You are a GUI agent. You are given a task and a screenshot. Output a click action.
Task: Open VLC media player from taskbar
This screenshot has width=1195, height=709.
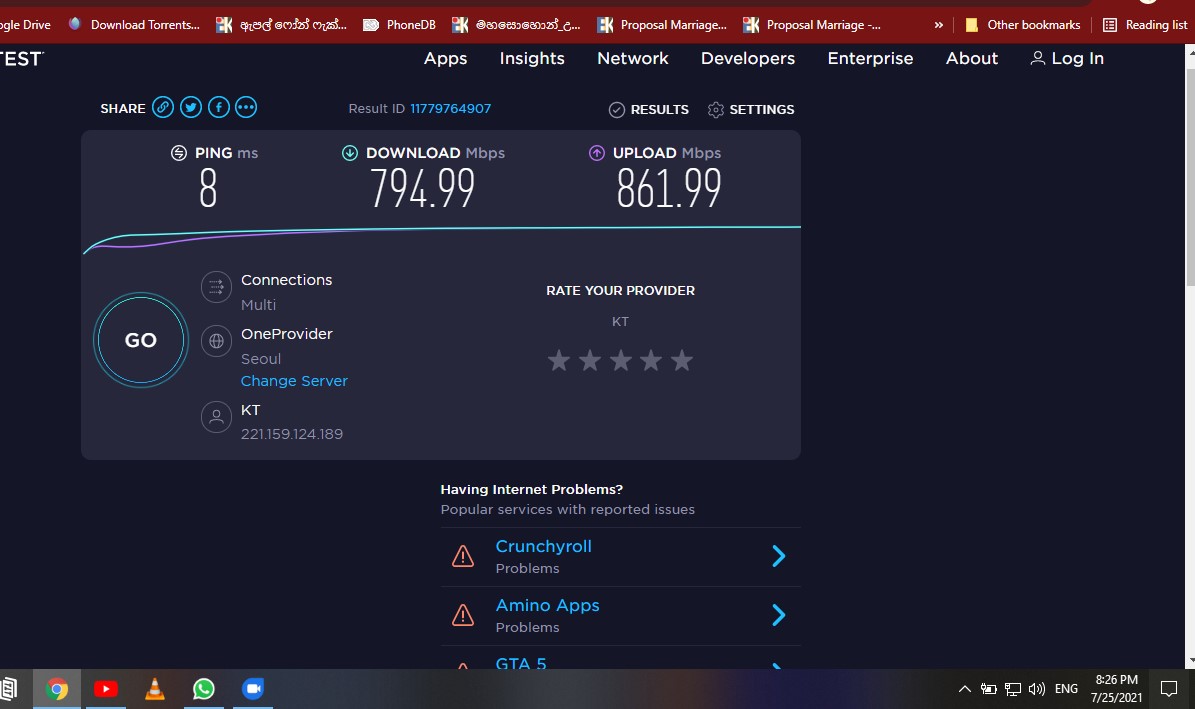(x=155, y=689)
